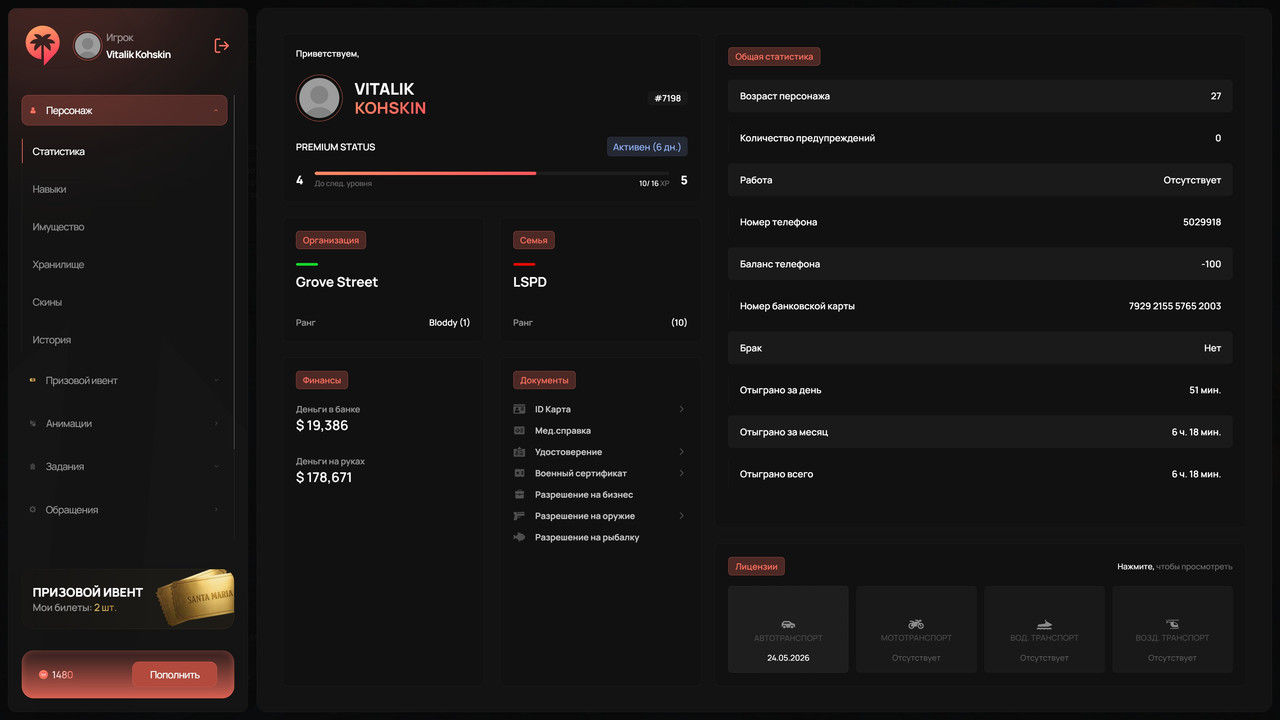Click the car icon in Автотранспорт license

[x=788, y=624]
